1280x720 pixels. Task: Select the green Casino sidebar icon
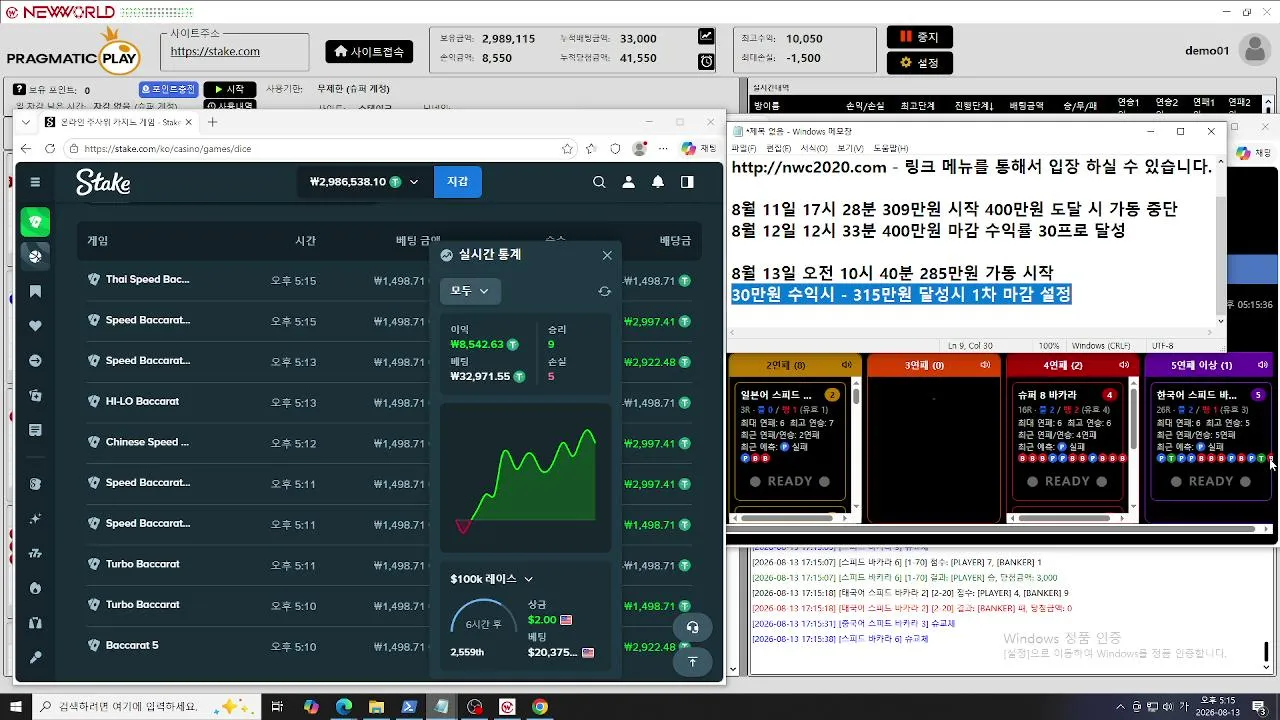point(35,222)
